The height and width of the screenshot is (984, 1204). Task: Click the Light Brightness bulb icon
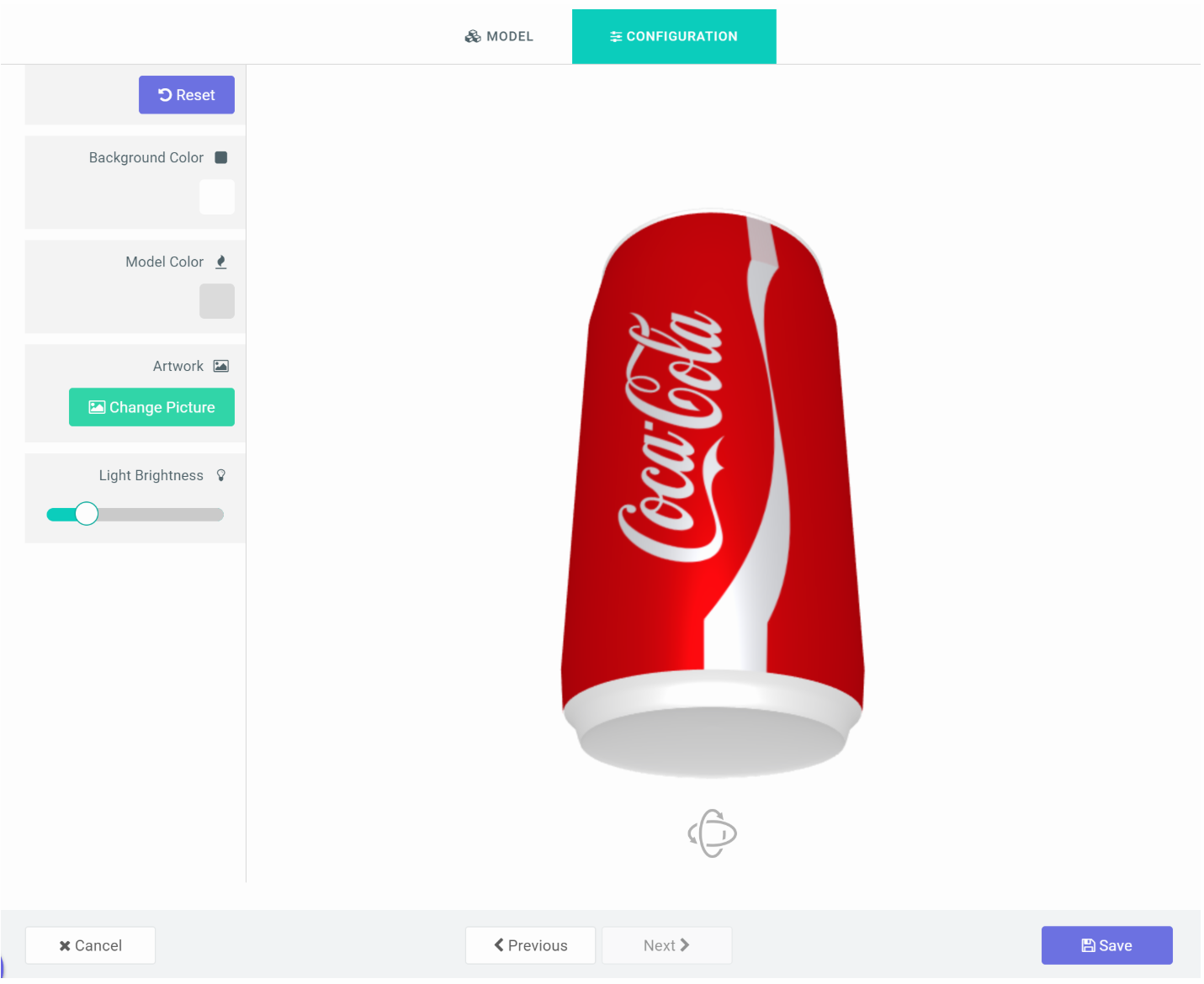point(221,475)
